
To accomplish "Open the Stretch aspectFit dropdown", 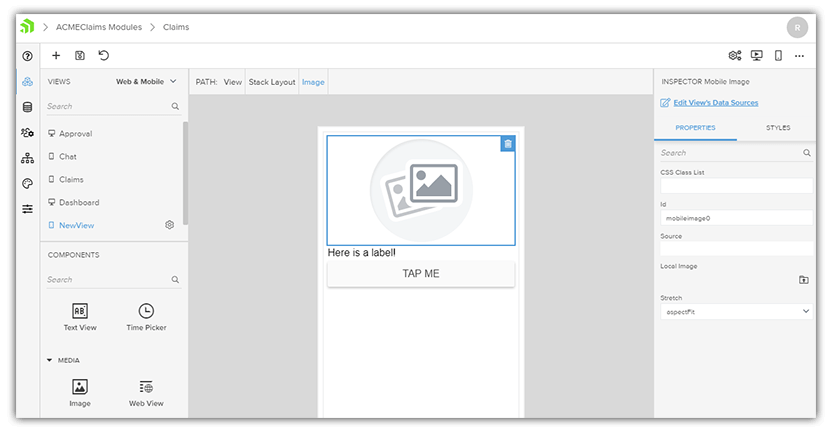I will point(737,312).
